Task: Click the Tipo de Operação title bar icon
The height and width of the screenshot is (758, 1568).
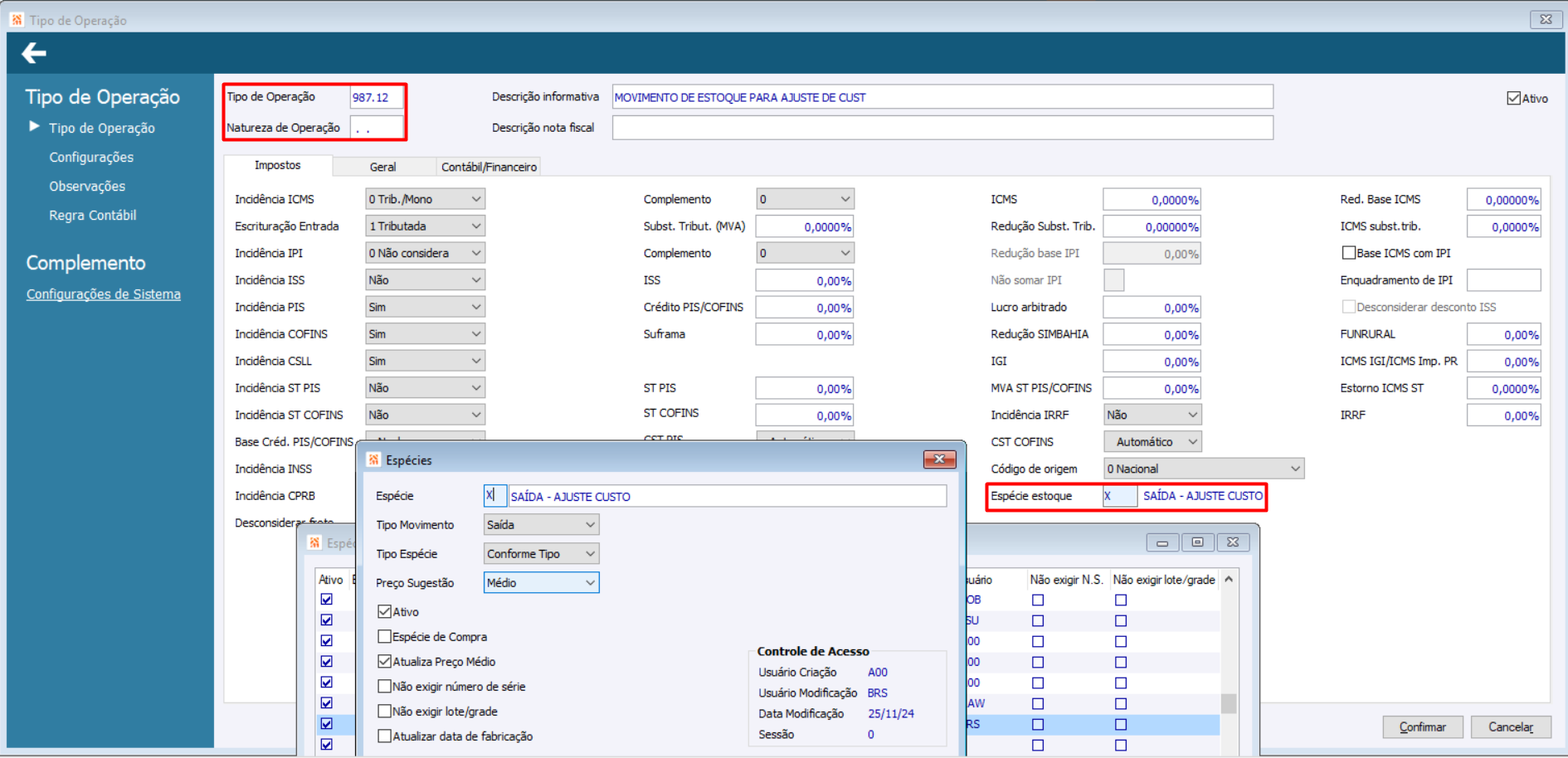Action: 17,19
